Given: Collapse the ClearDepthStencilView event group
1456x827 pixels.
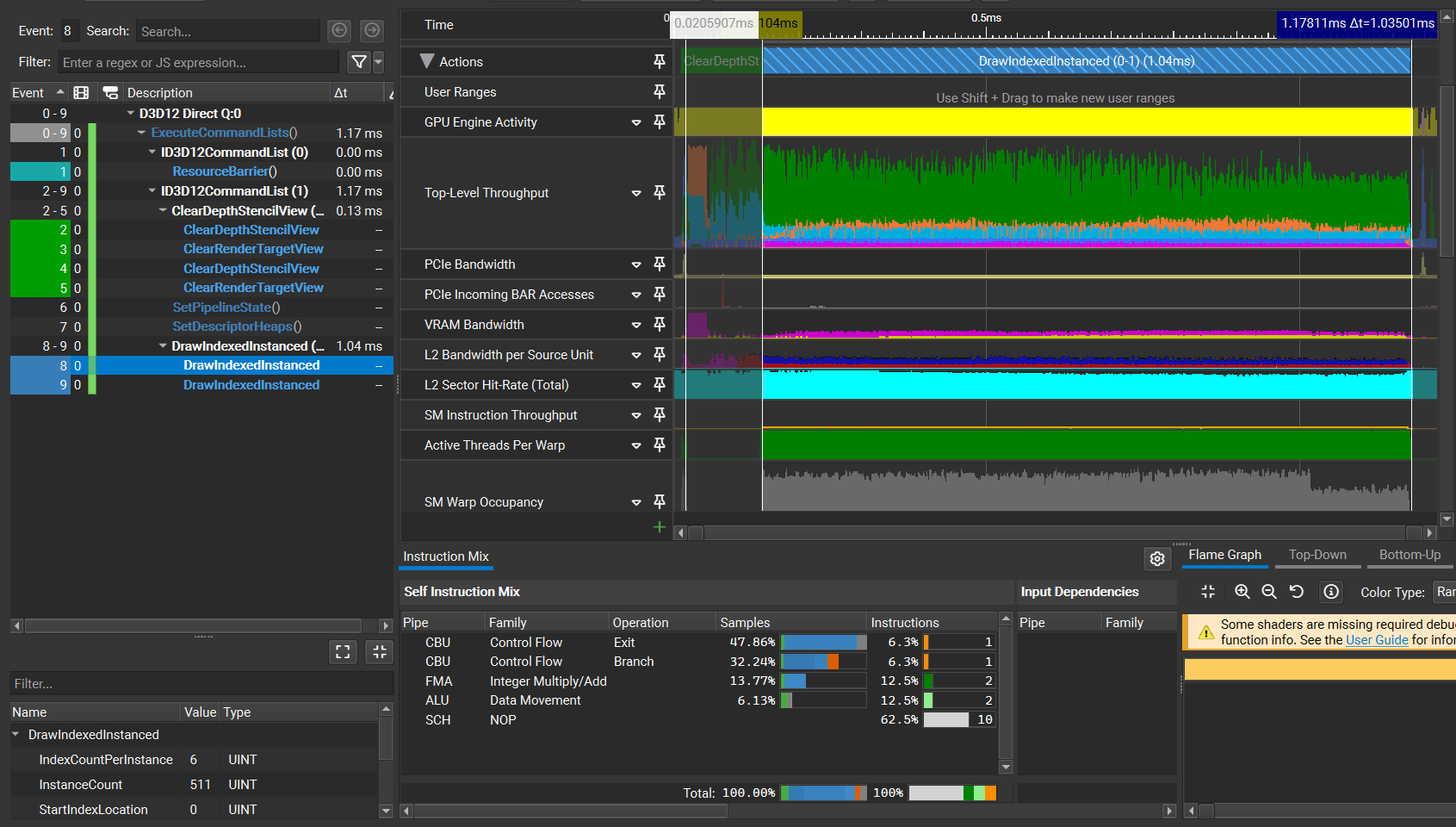Looking at the screenshot, I should pyautogui.click(x=164, y=210).
